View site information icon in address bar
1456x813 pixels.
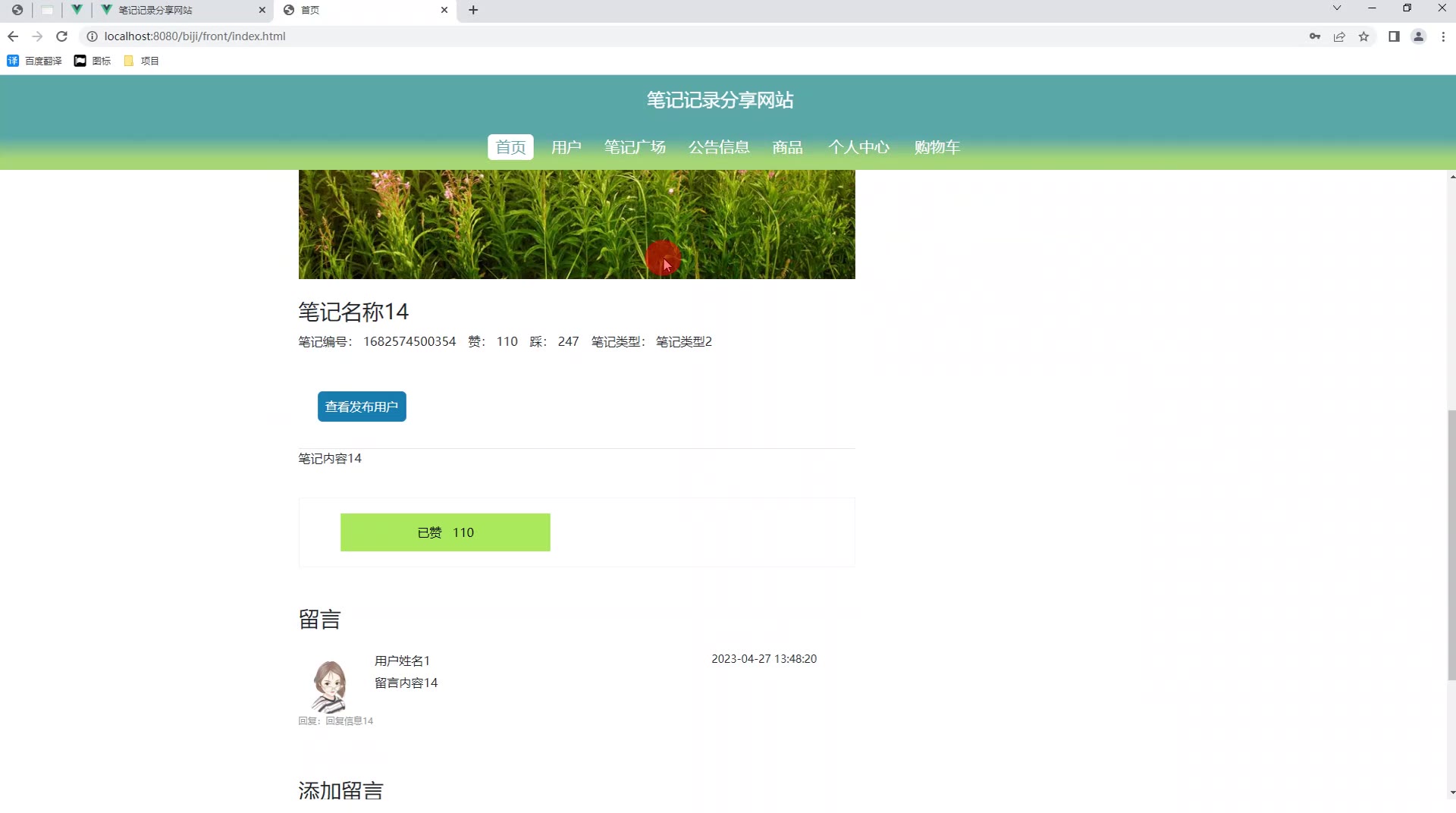[x=93, y=36]
